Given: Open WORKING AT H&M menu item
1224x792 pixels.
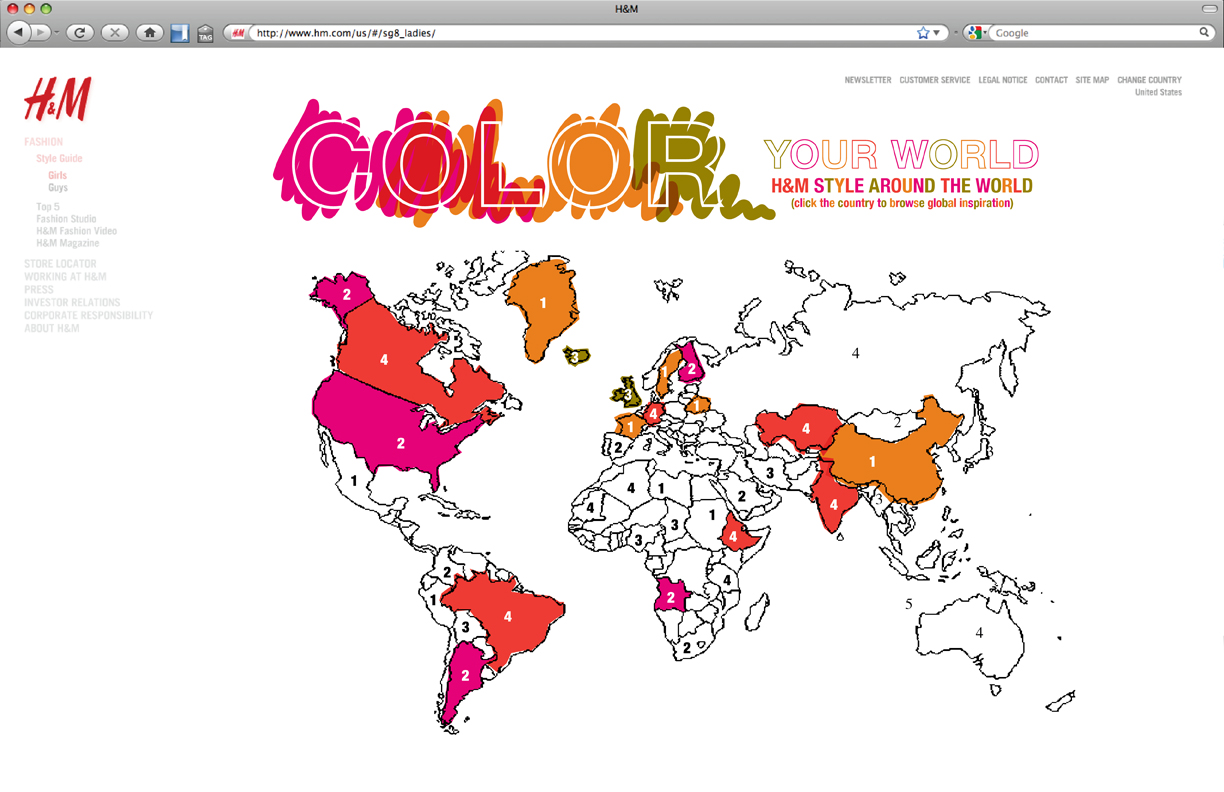Looking at the screenshot, I should tap(65, 277).
